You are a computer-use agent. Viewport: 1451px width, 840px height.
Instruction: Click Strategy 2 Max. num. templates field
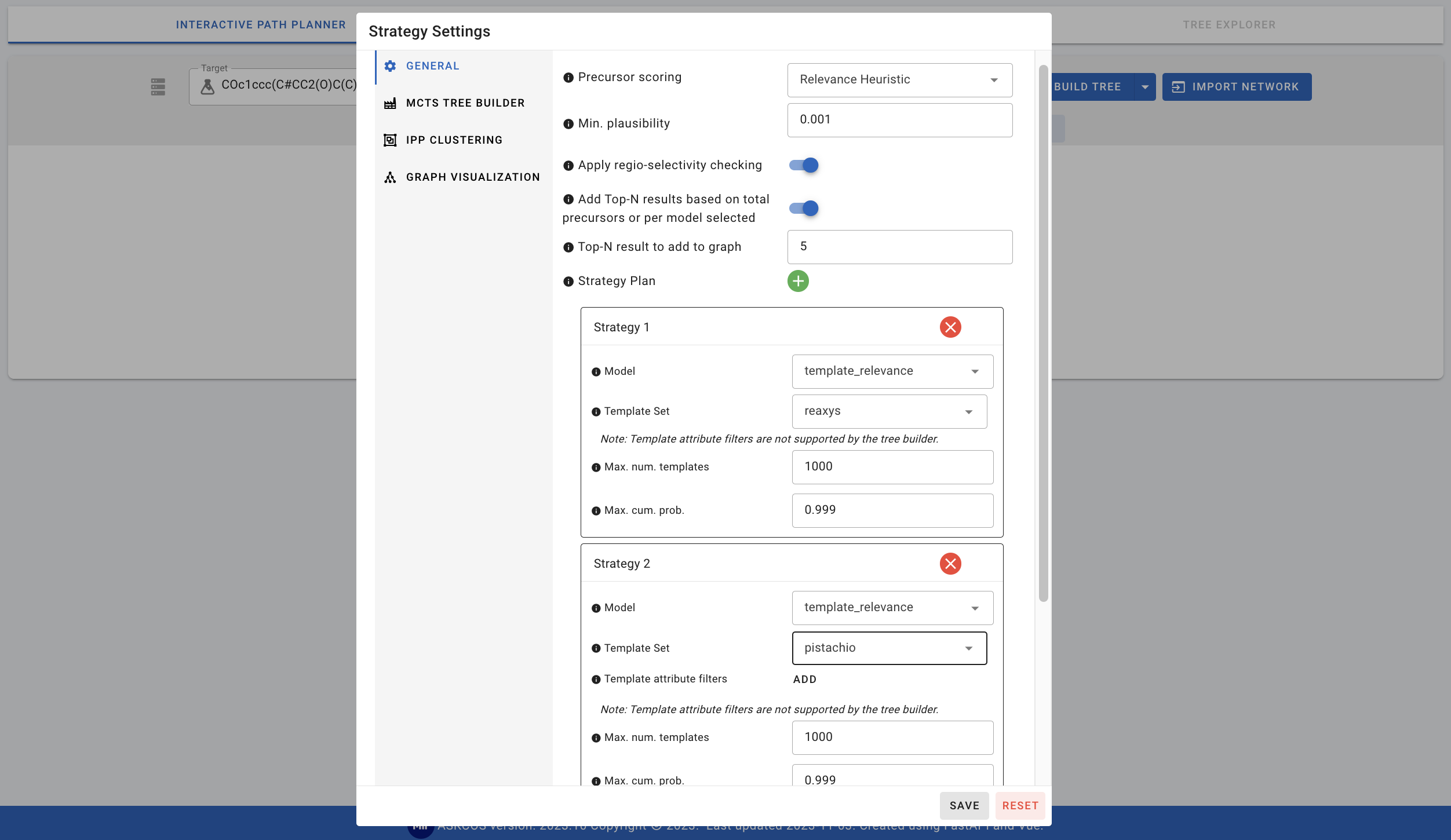892,737
